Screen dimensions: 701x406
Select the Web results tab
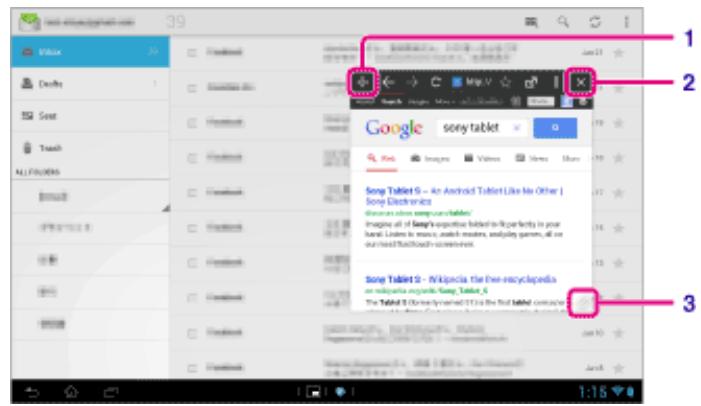click(x=381, y=159)
